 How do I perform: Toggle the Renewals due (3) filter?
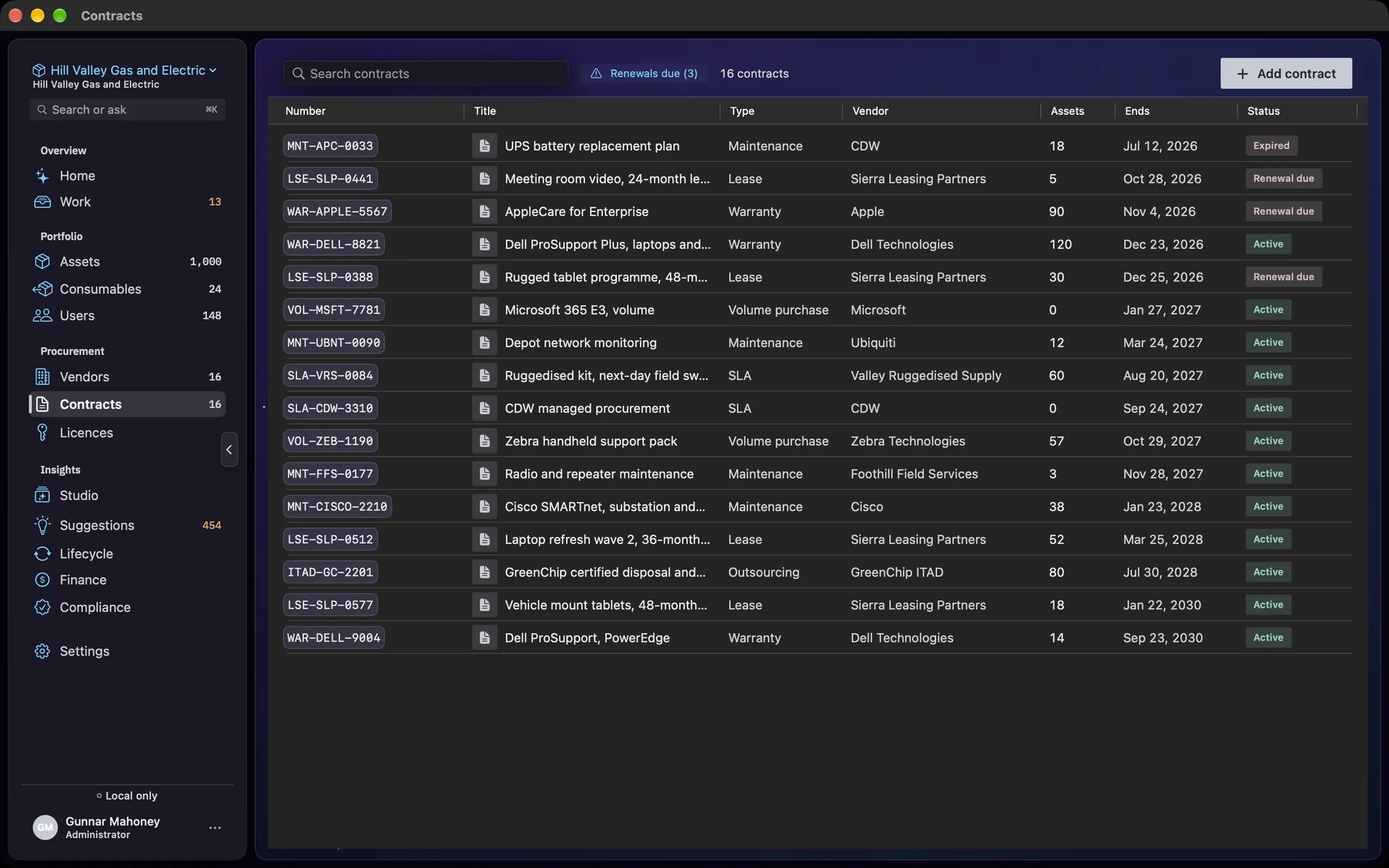coord(644,74)
